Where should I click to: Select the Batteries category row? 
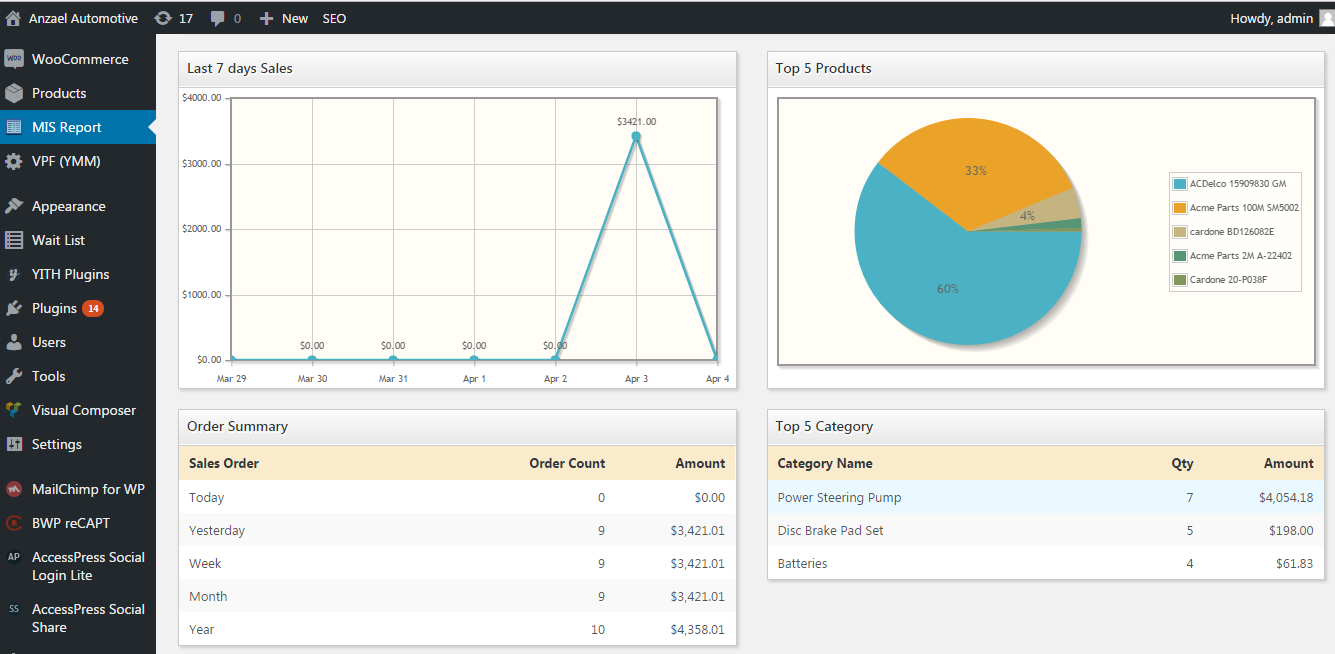[1046, 563]
